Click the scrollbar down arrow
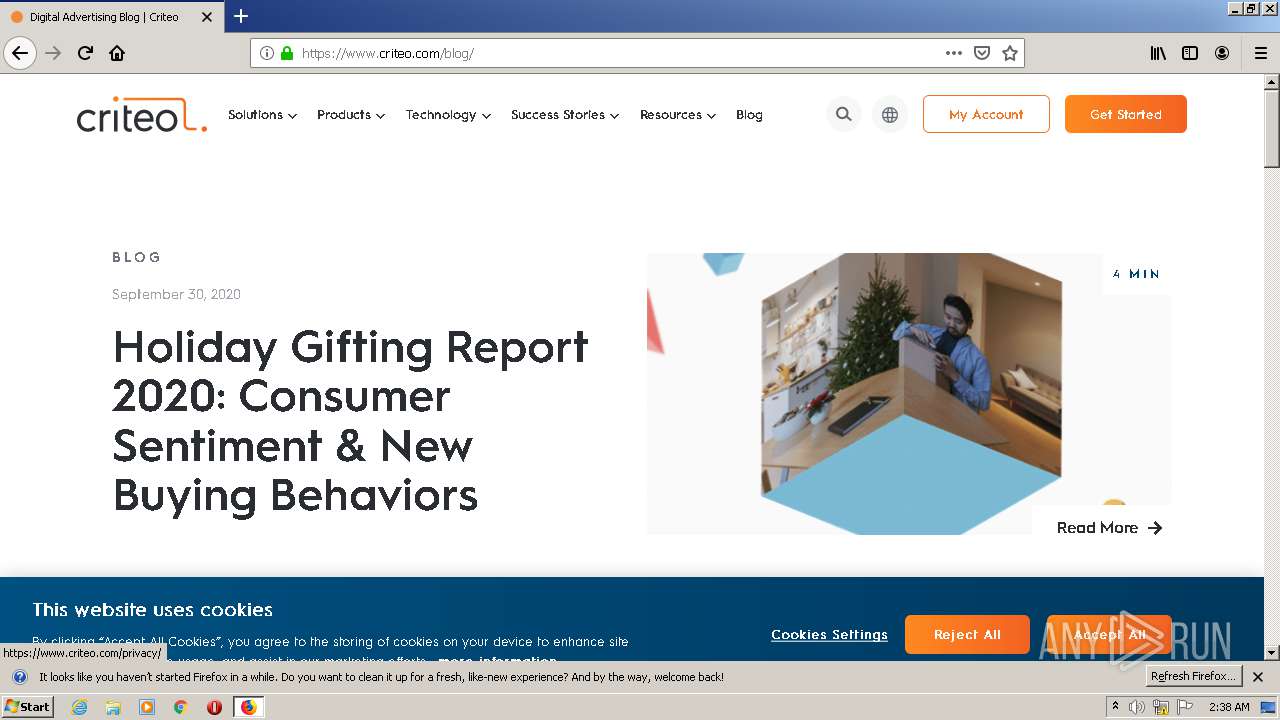Image resolution: width=1280 pixels, height=720 pixels. (x=1272, y=653)
